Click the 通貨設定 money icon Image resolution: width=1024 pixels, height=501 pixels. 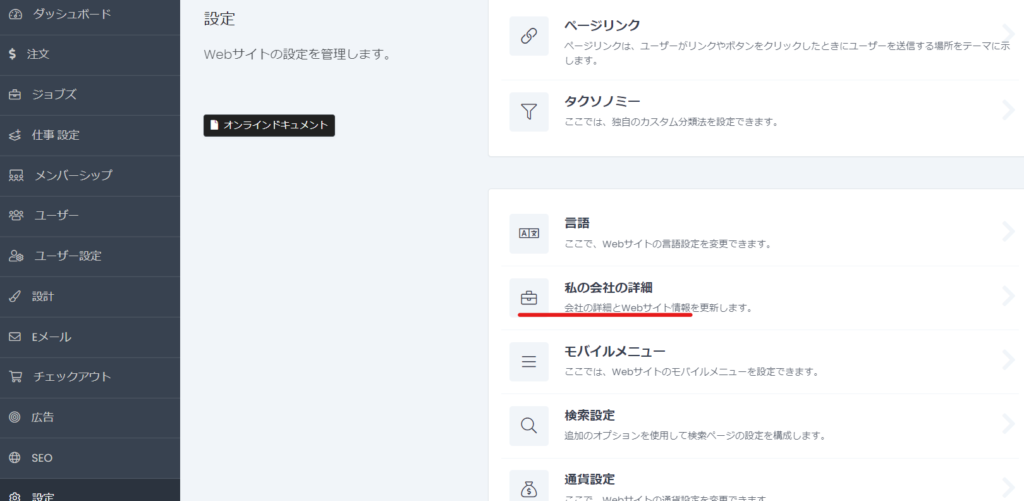(528, 487)
